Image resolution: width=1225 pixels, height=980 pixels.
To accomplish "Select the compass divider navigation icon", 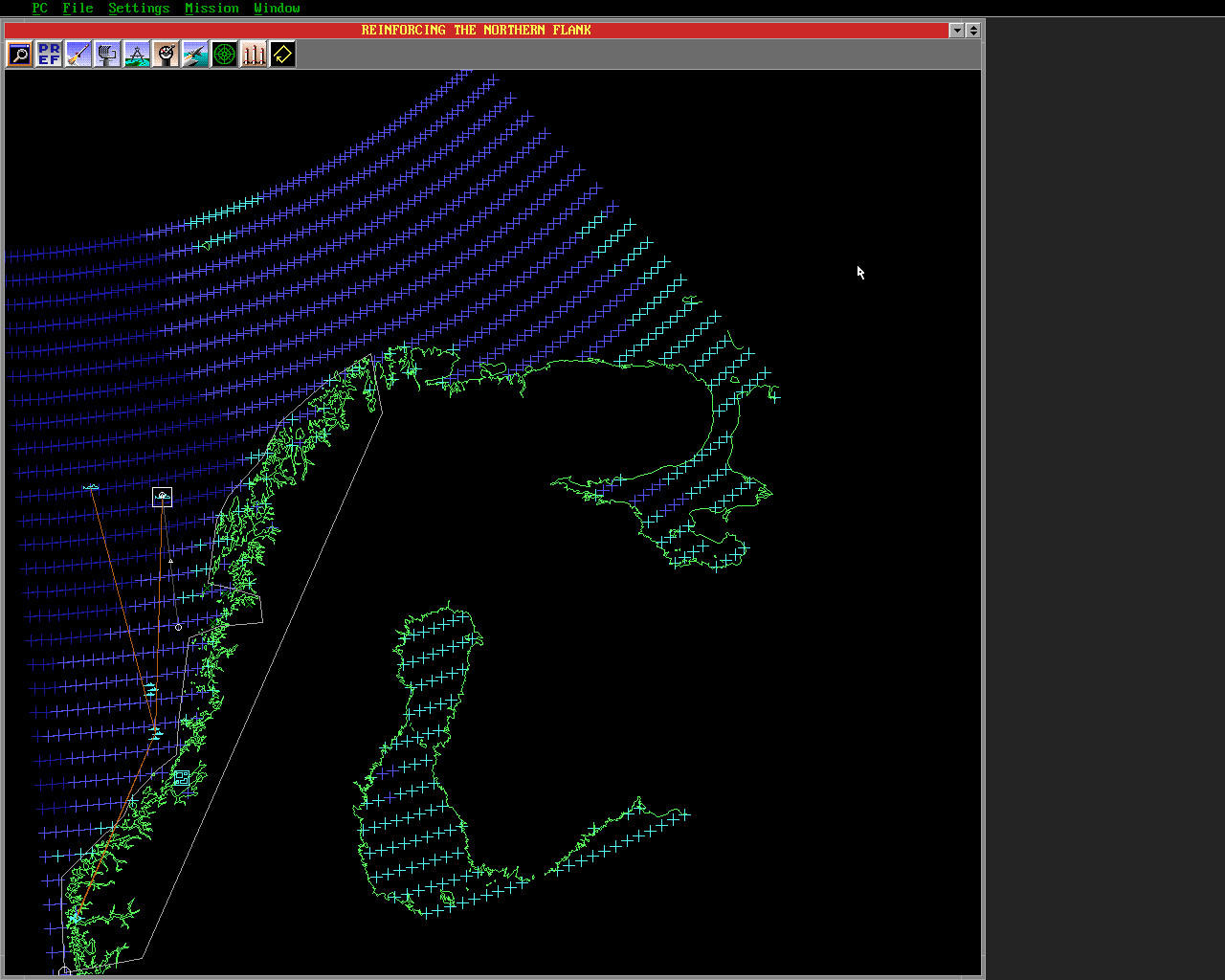I will pyautogui.click(x=137, y=55).
